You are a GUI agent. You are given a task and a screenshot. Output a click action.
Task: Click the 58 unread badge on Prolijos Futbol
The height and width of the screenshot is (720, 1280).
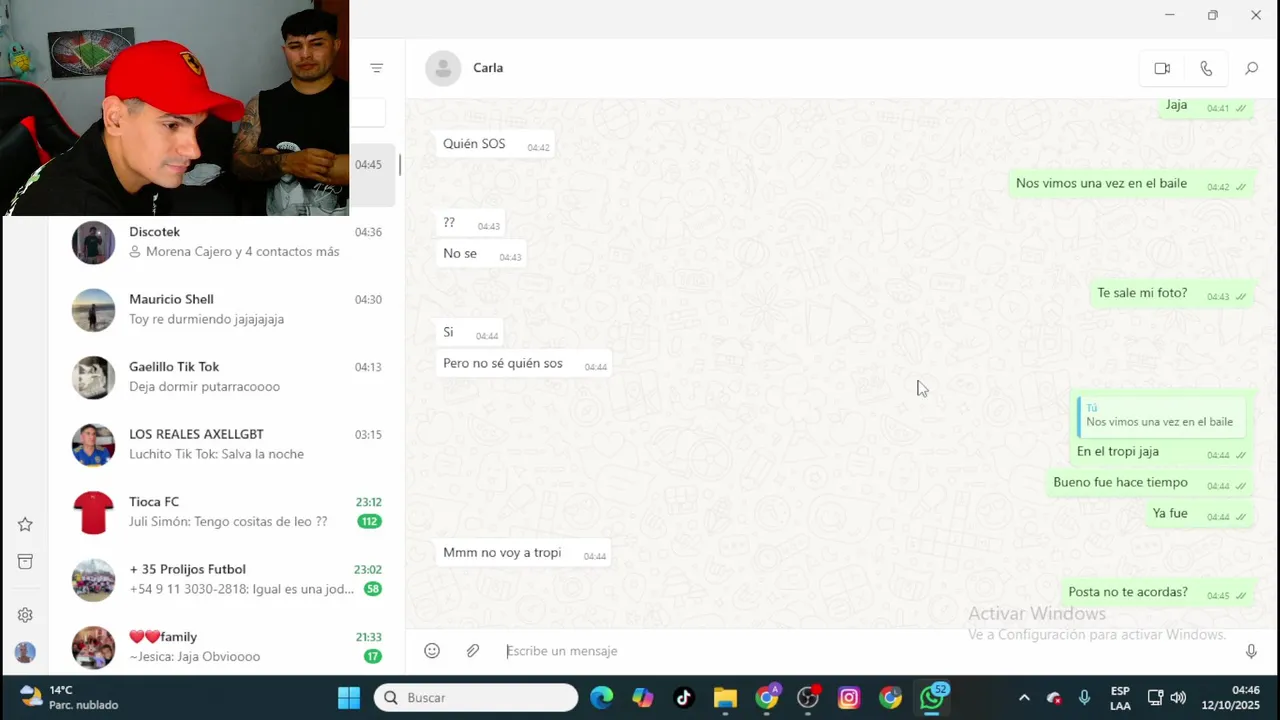[x=373, y=589]
